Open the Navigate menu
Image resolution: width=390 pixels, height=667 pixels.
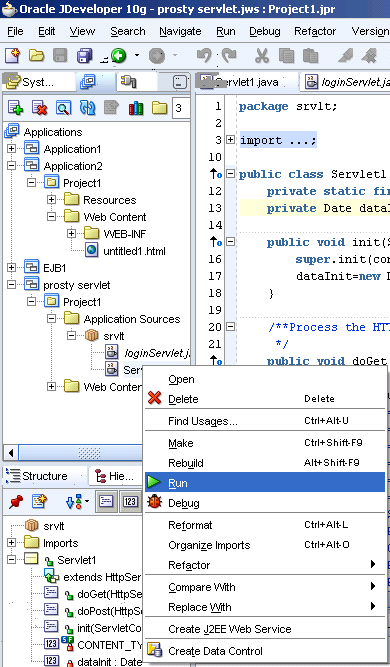point(180,31)
